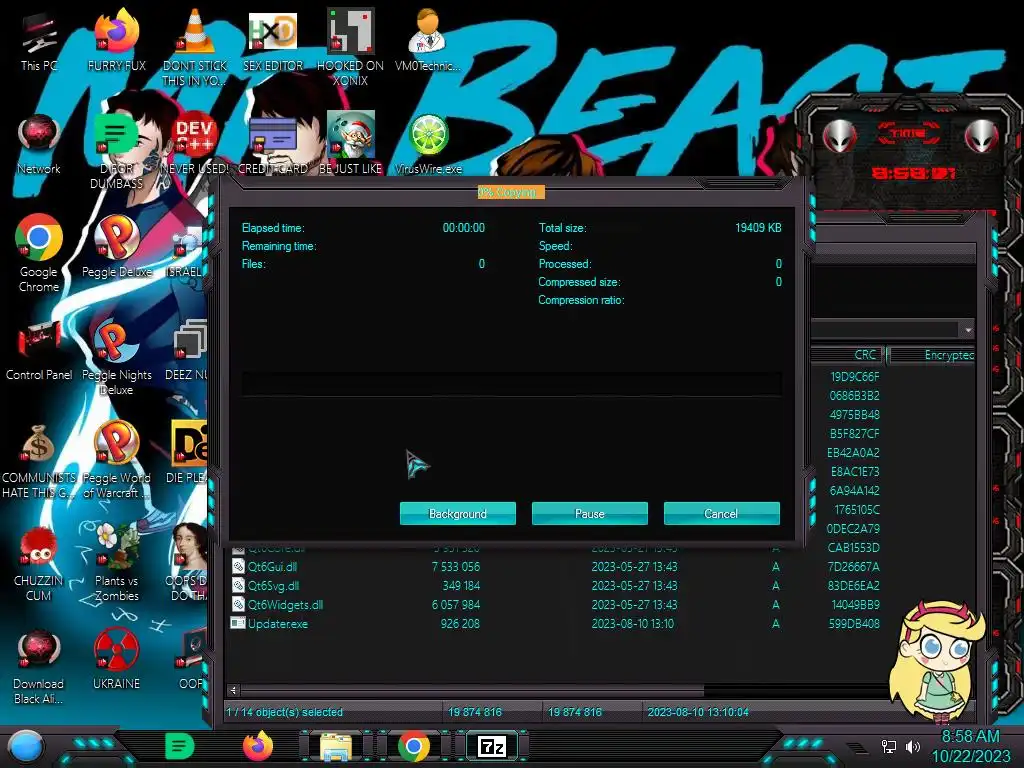Launch the Peggle Deluxe shortcut
The width and height of the screenshot is (1024, 768).
coord(116,247)
